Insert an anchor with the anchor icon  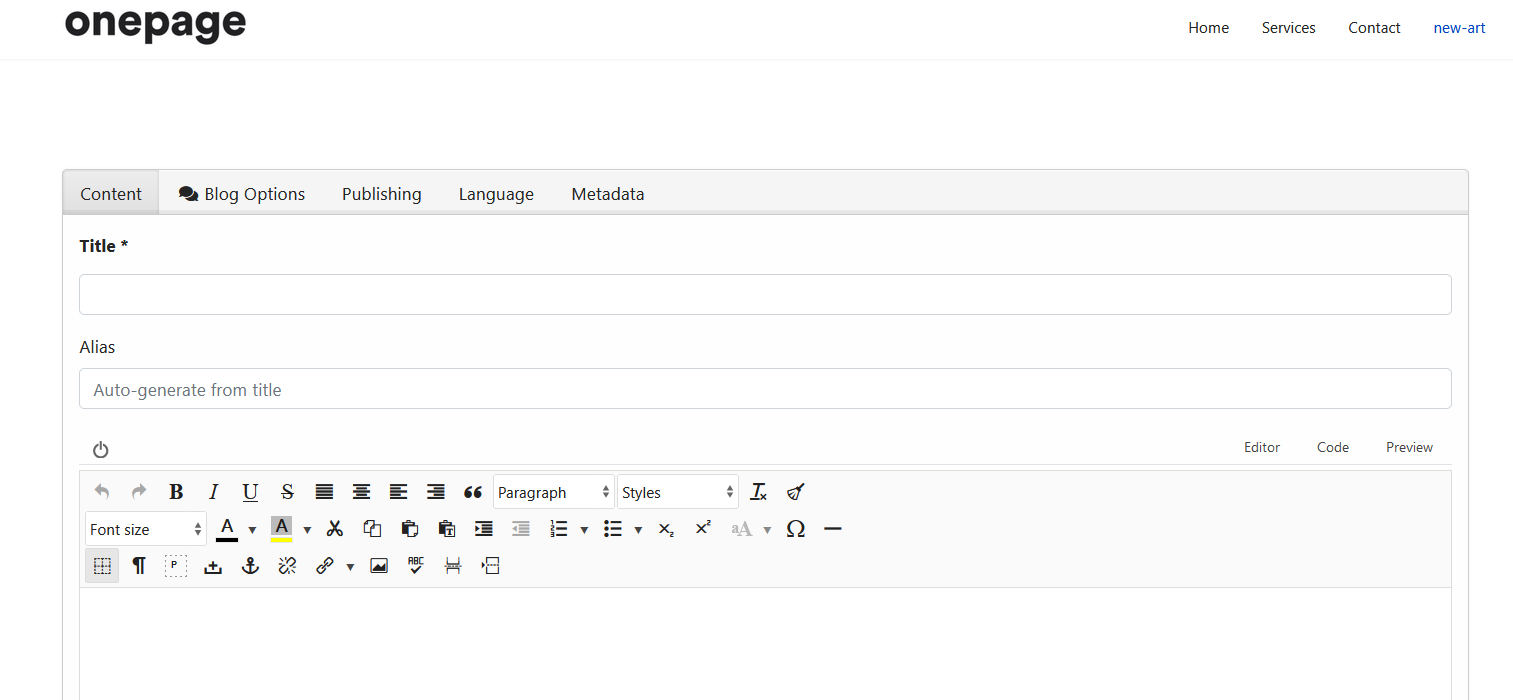(250, 566)
